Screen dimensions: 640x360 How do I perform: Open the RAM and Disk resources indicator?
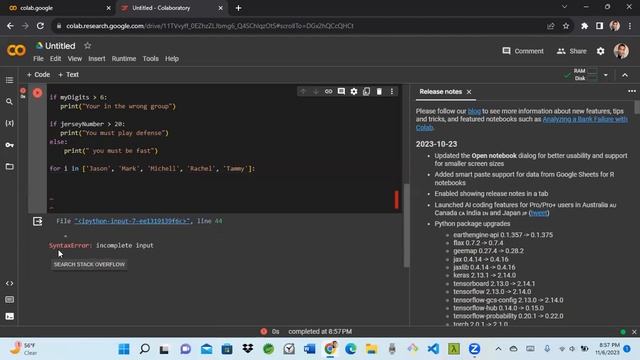click(x=580, y=75)
